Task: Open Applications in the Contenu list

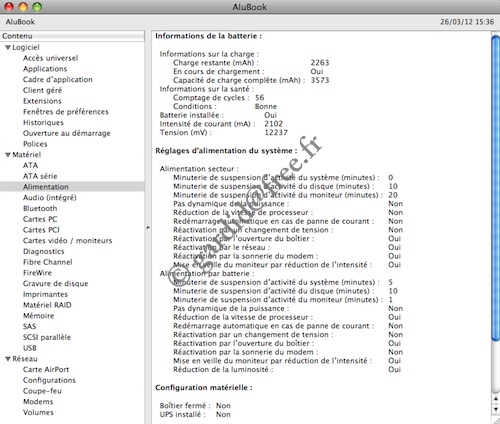Action: [x=45, y=69]
